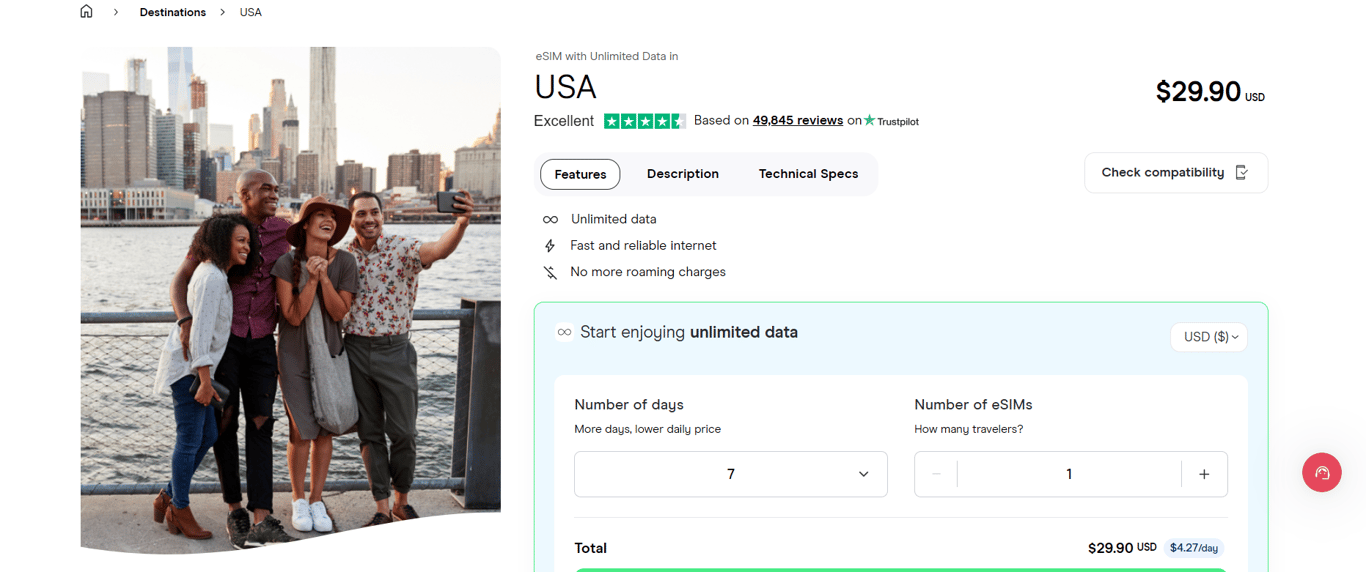The height and width of the screenshot is (572, 1366).
Task: Go to the home icon in breadcrumb
Action: 87,12
